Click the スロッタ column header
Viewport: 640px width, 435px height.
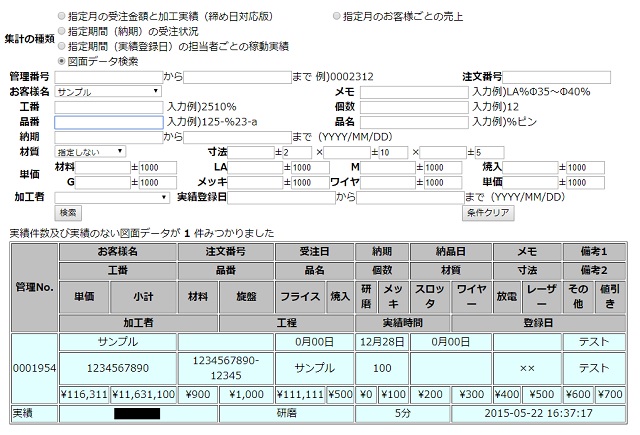click(x=430, y=297)
